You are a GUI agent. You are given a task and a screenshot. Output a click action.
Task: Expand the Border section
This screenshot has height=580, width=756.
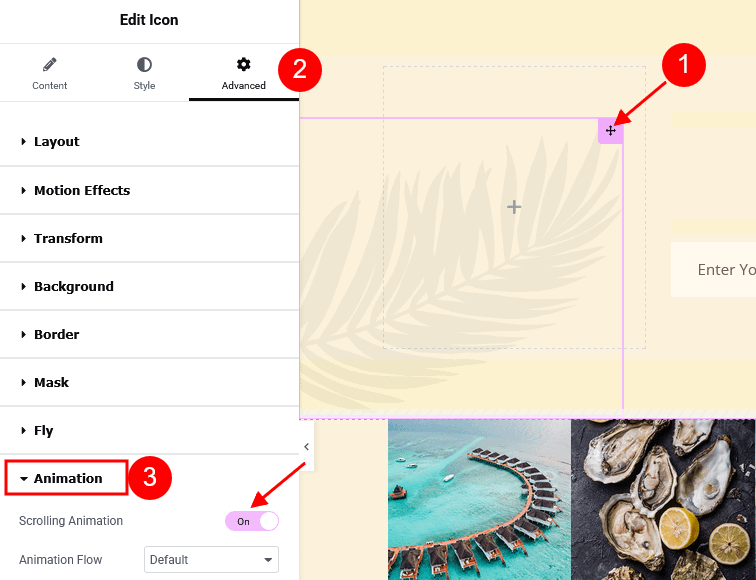[x=149, y=335]
